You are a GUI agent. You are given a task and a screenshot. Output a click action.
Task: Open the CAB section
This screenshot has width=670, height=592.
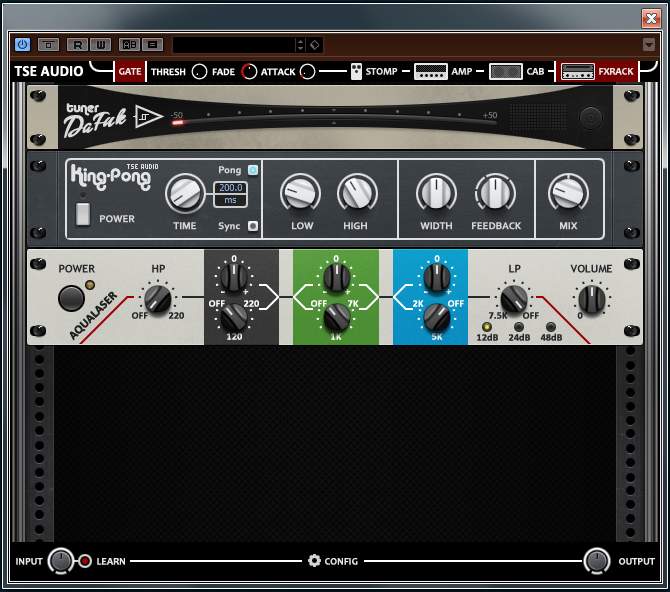tap(535, 71)
